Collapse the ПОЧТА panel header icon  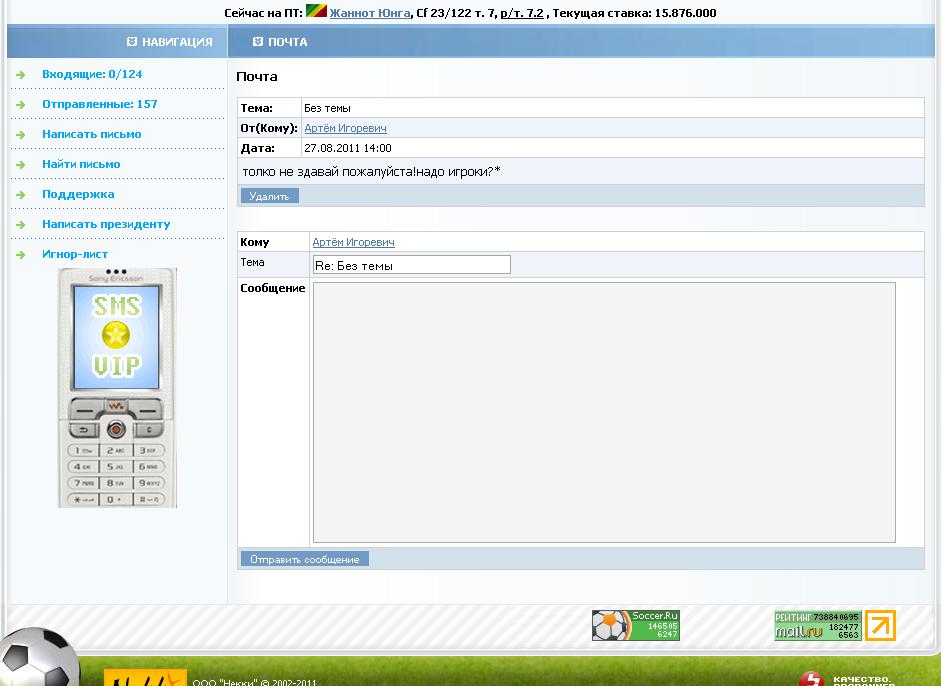click(258, 42)
